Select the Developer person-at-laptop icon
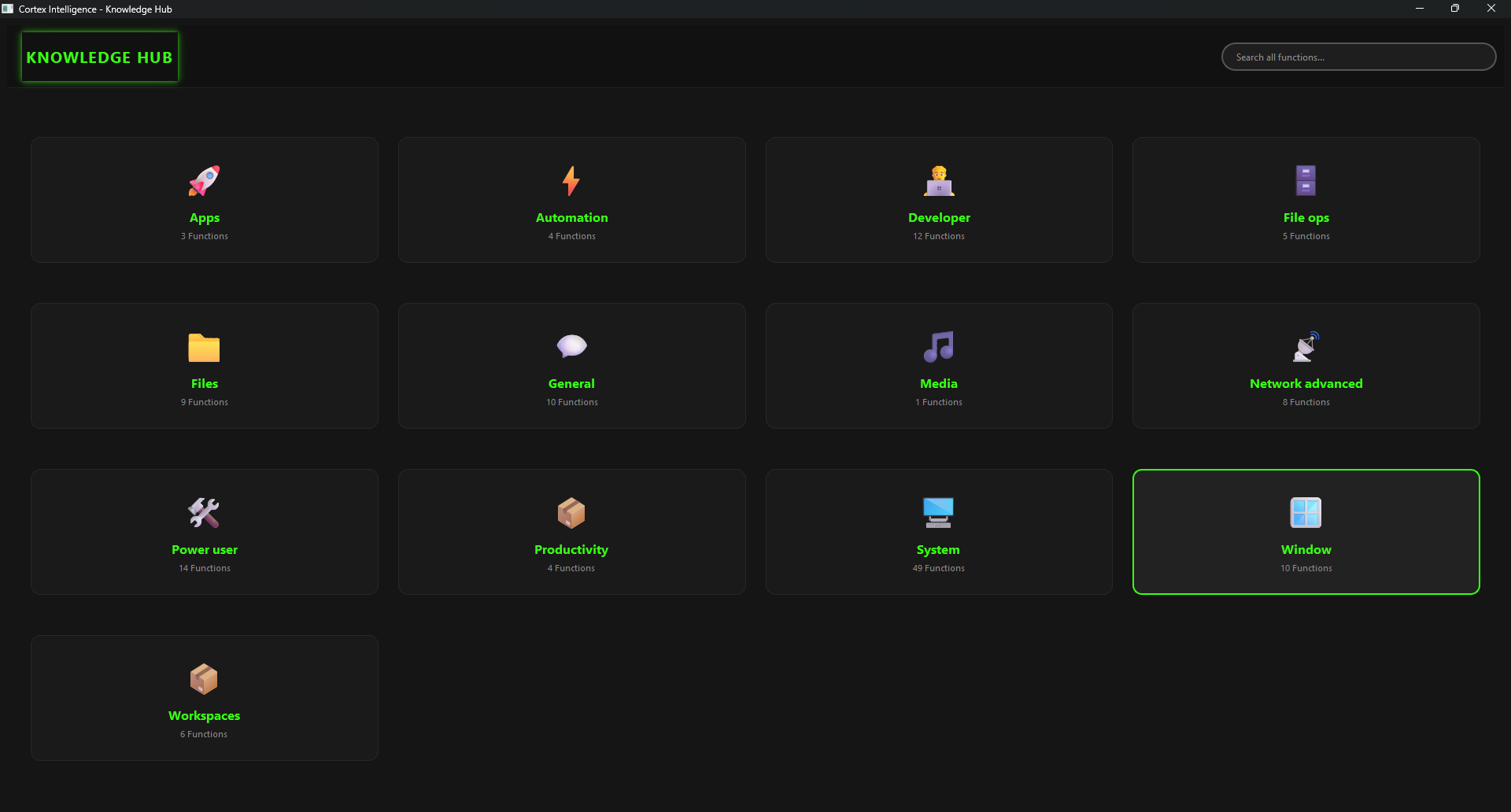 pyautogui.click(x=939, y=181)
